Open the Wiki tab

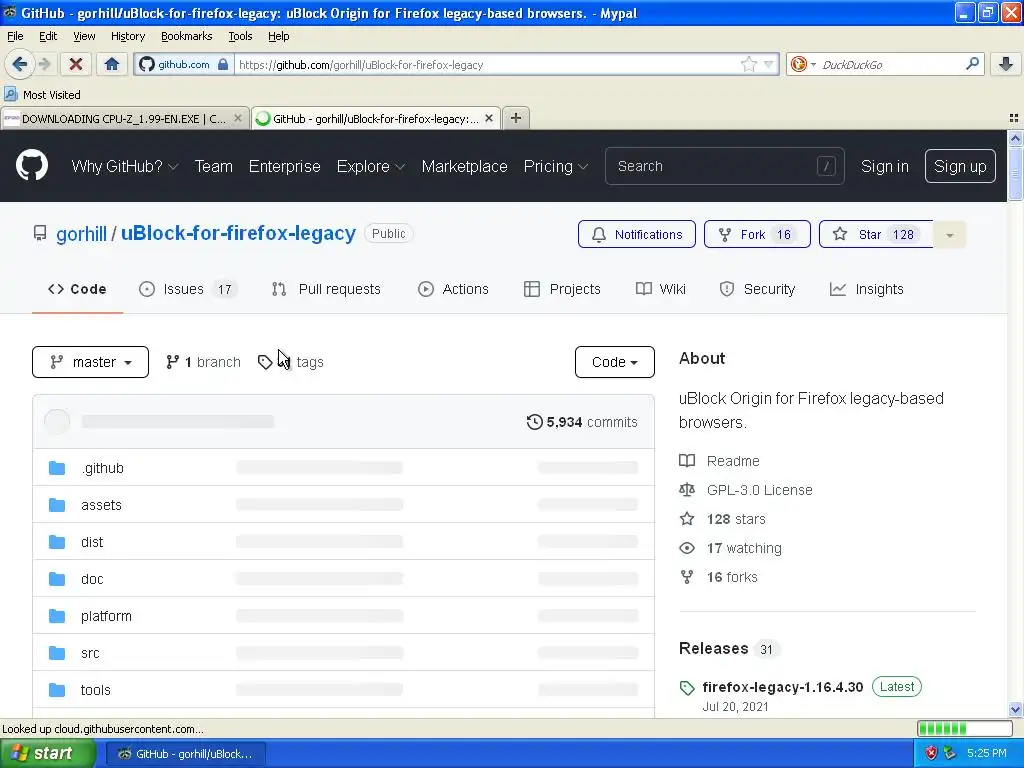pos(661,289)
